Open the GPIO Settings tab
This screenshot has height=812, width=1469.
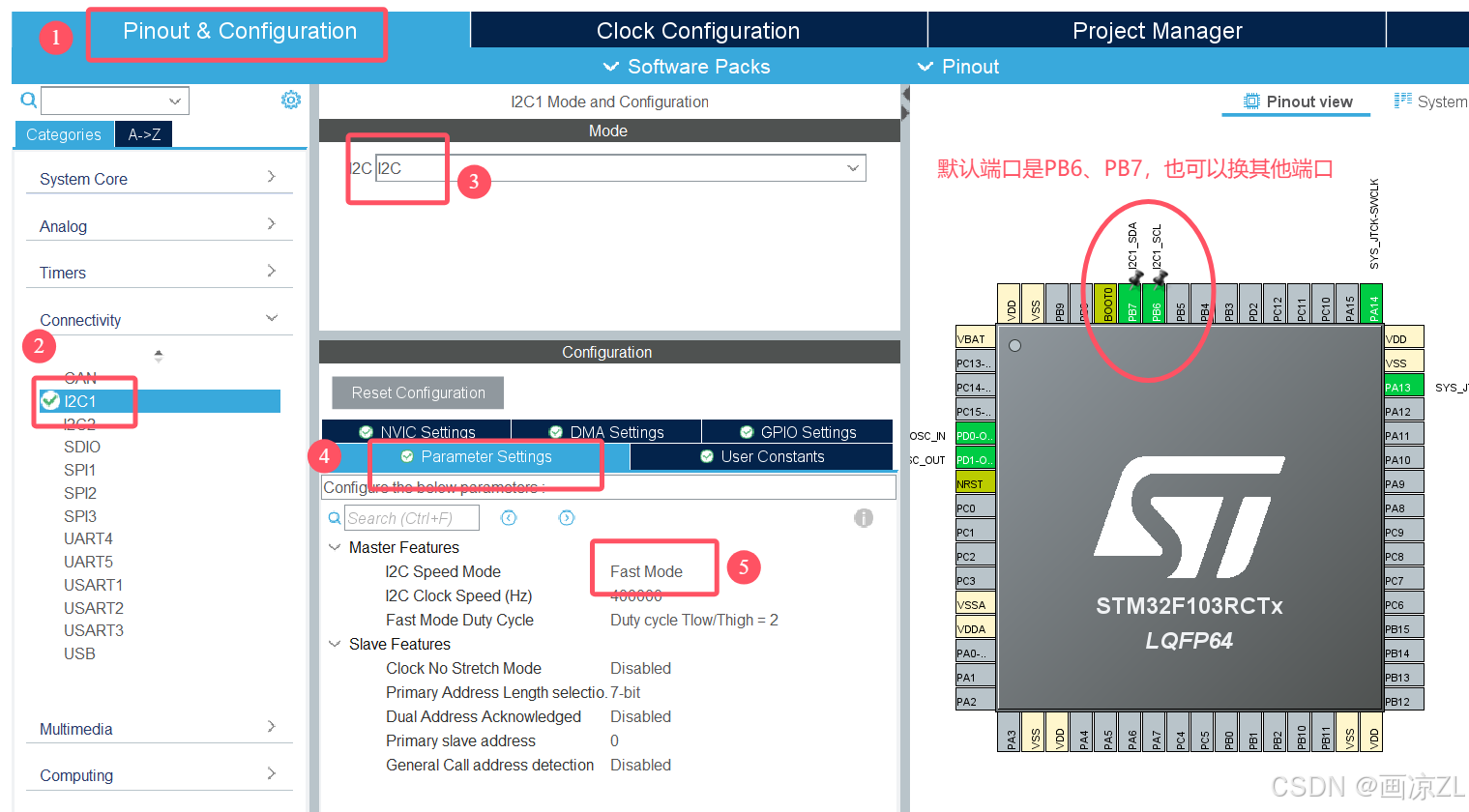[x=798, y=432]
